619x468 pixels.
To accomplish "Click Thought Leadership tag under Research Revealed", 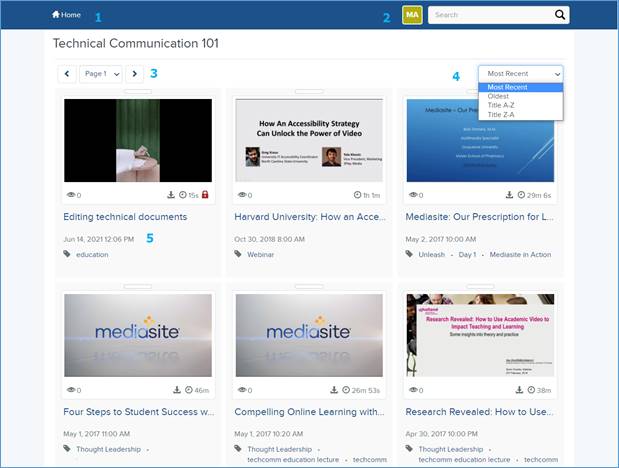I will [451, 449].
